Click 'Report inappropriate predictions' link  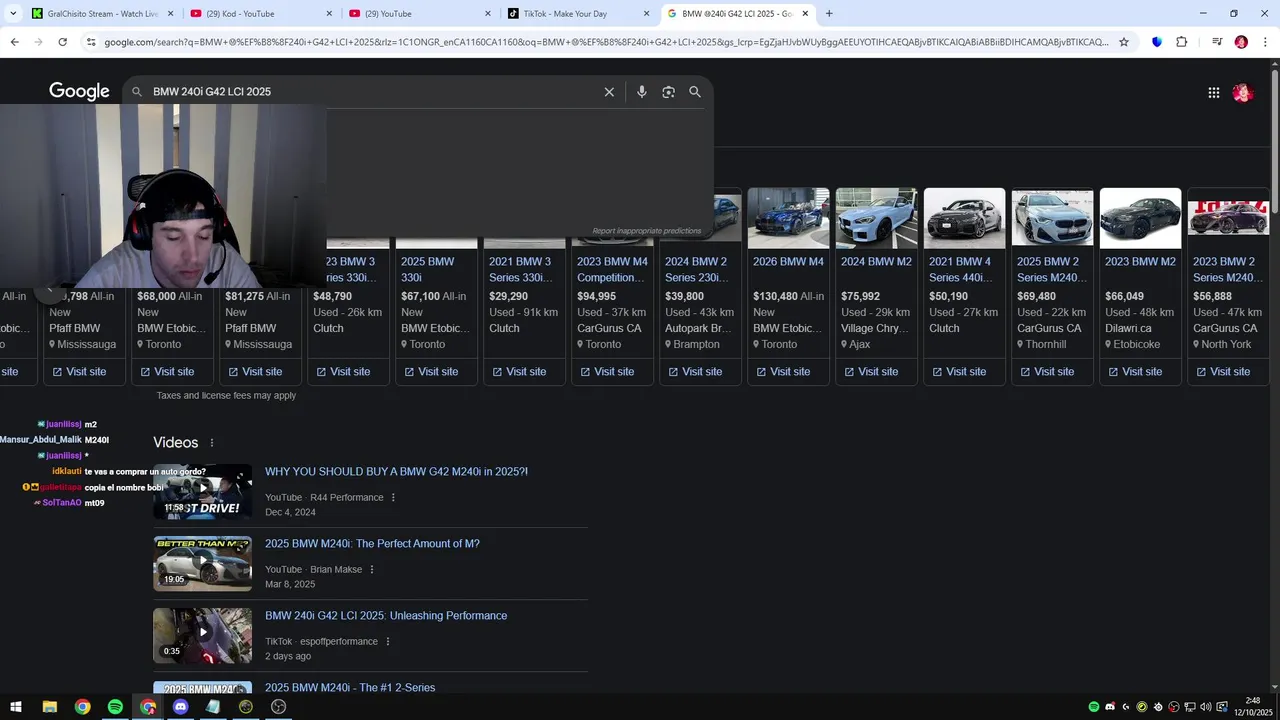coord(647,231)
